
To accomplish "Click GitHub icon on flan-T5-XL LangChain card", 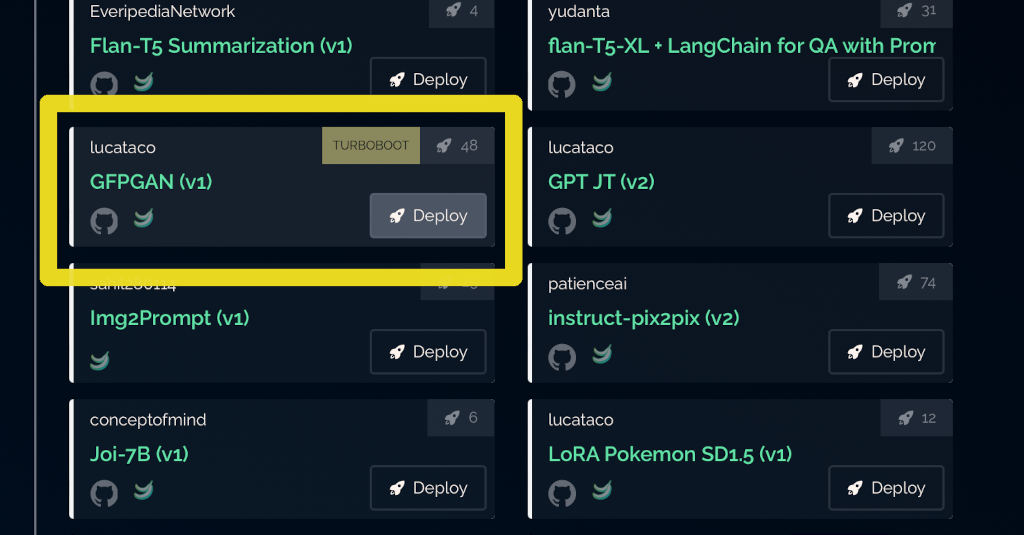I will pos(562,84).
